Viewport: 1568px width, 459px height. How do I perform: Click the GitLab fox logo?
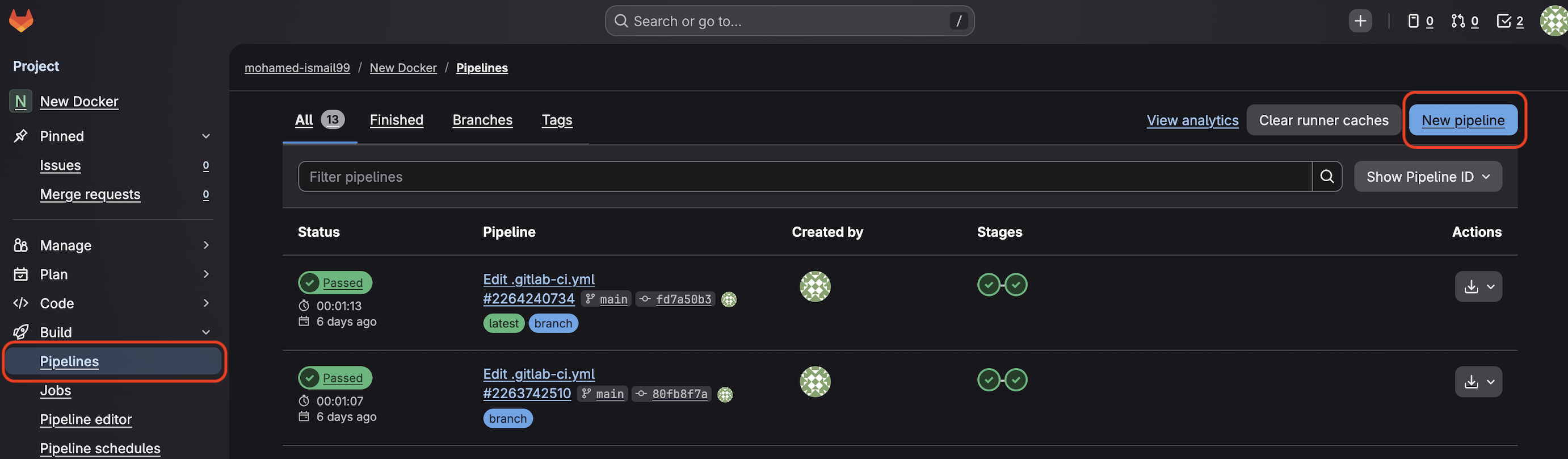tap(22, 20)
